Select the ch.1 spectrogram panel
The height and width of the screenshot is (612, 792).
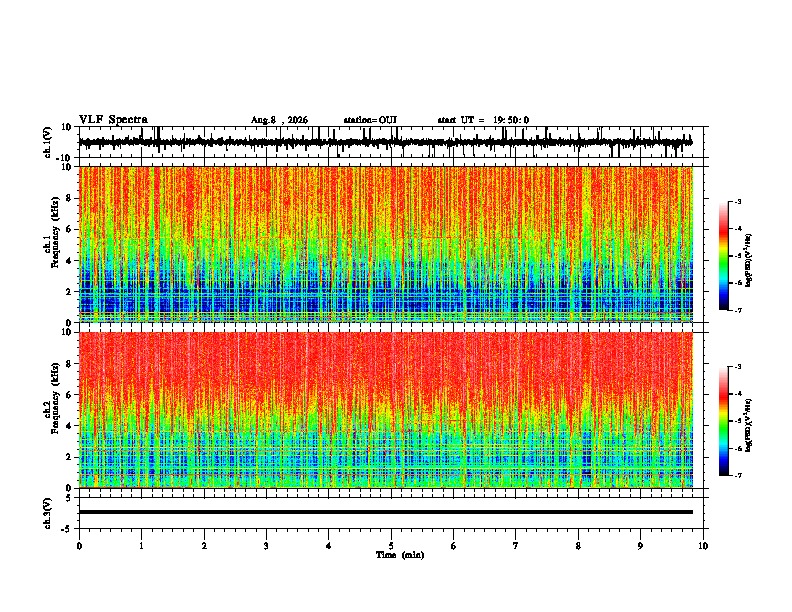(x=393, y=244)
